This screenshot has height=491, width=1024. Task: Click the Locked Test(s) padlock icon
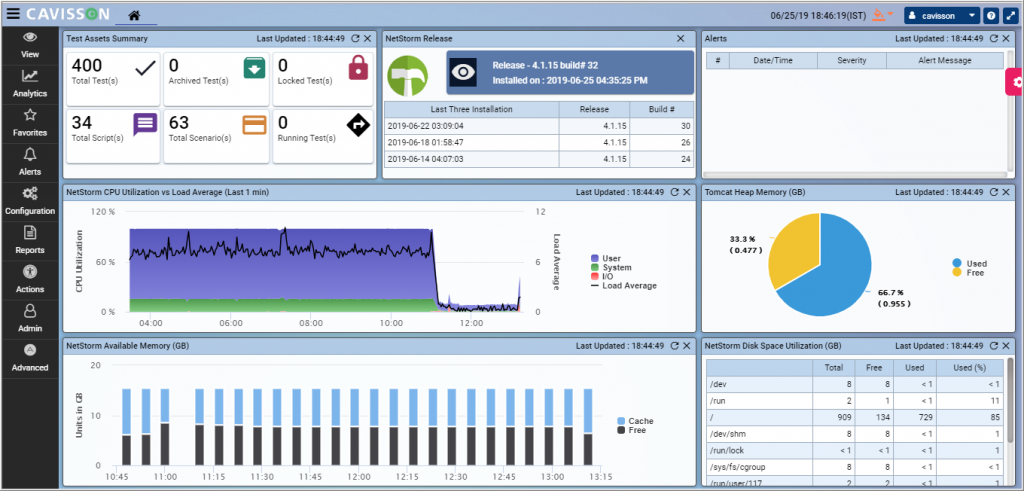click(x=358, y=67)
